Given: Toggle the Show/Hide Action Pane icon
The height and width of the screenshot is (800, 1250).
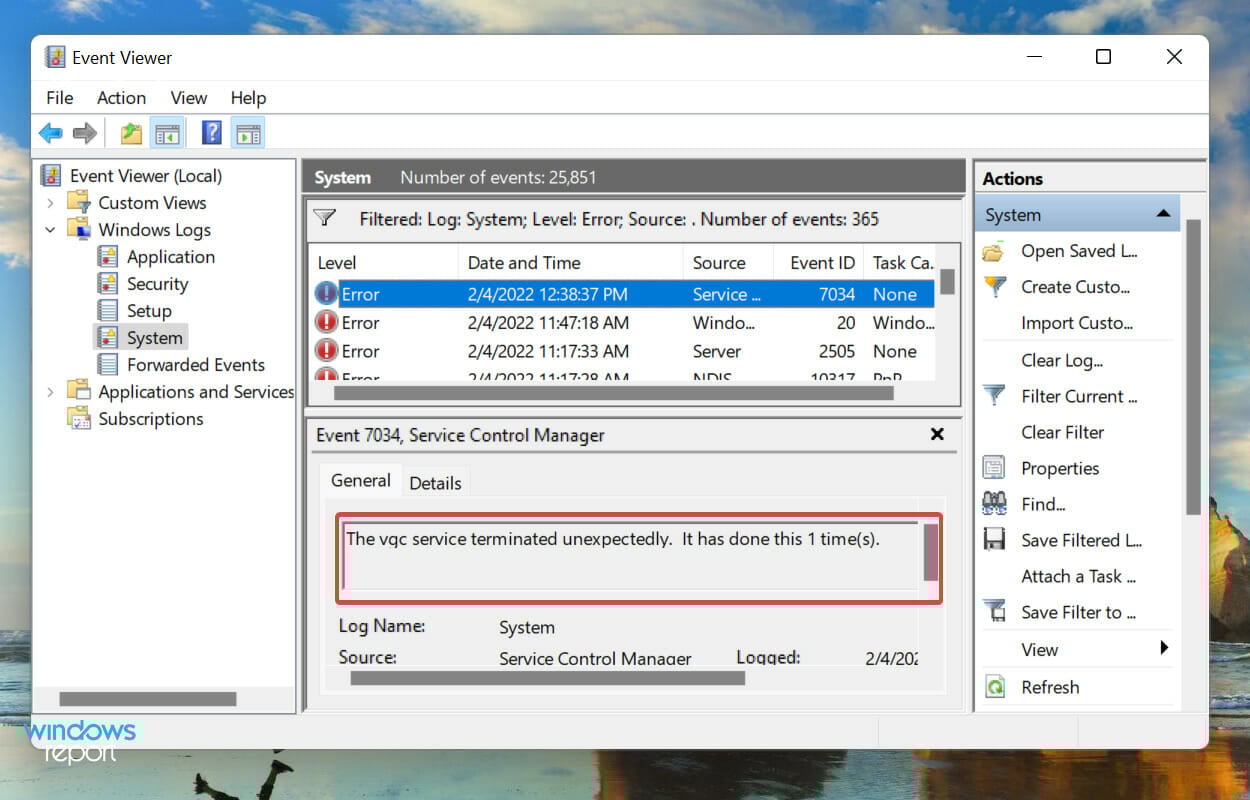Looking at the screenshot, I should pos(247,133).
